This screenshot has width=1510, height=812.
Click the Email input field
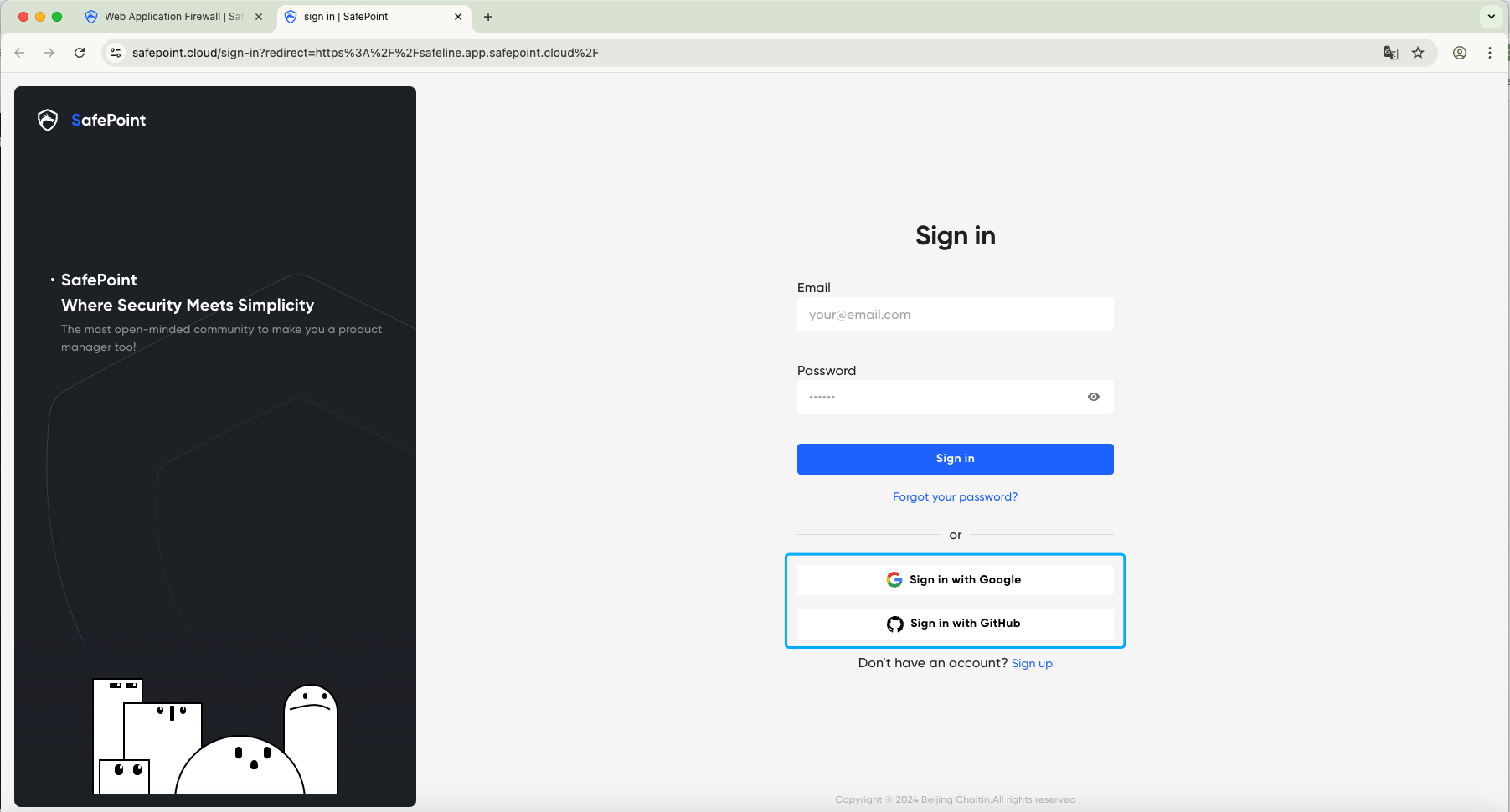coord(956,315)
